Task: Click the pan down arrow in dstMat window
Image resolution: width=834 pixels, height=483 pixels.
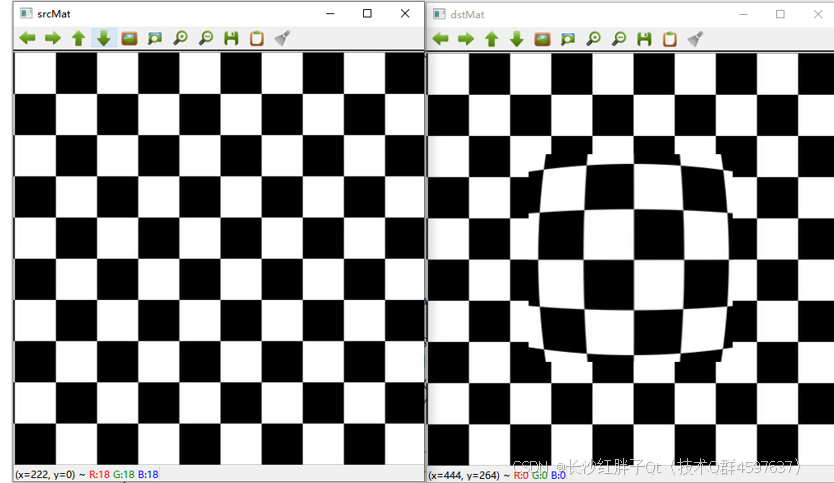Action: 517,38
